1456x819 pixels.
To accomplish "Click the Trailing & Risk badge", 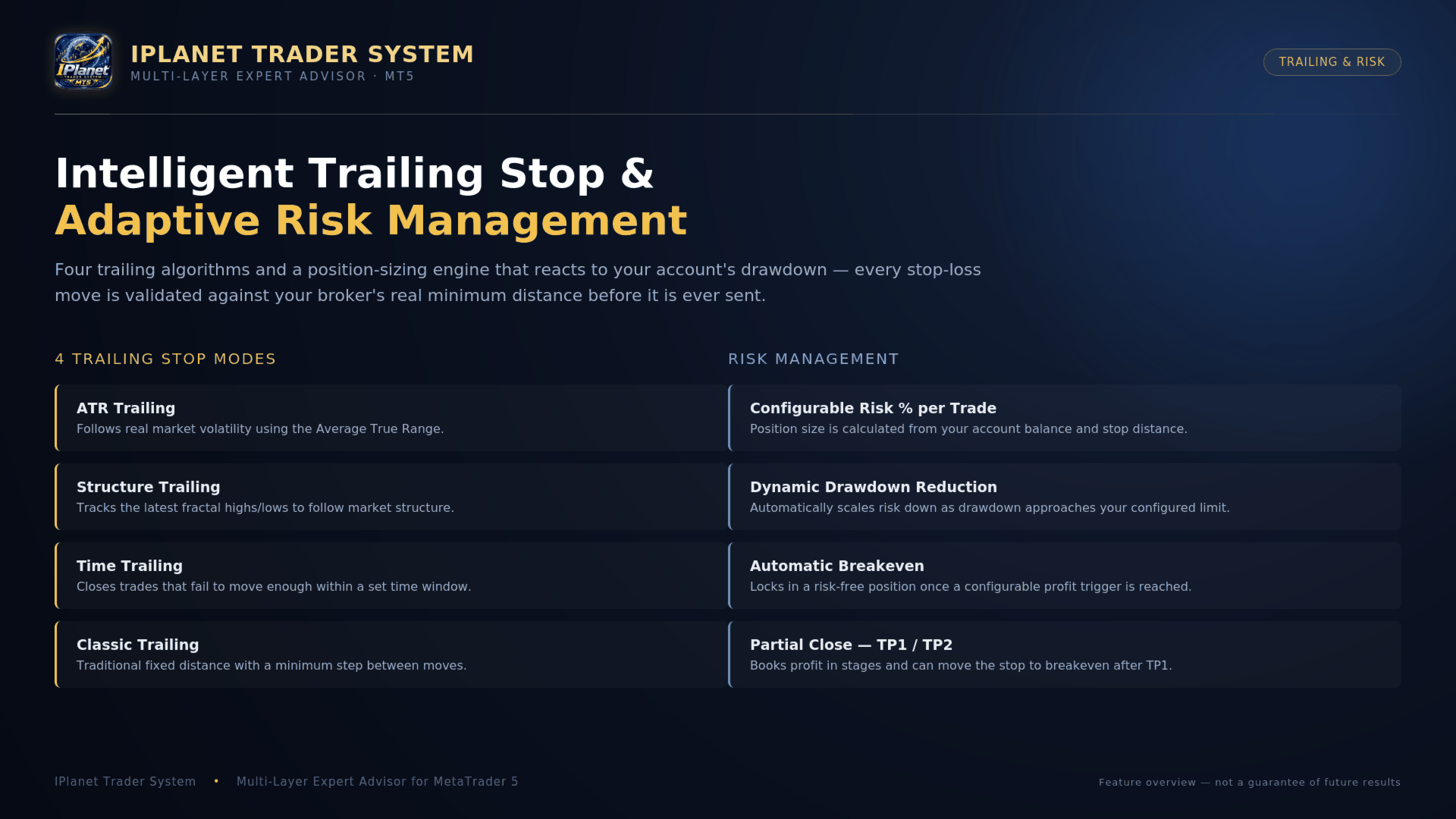I will [x=1332, y=62].
